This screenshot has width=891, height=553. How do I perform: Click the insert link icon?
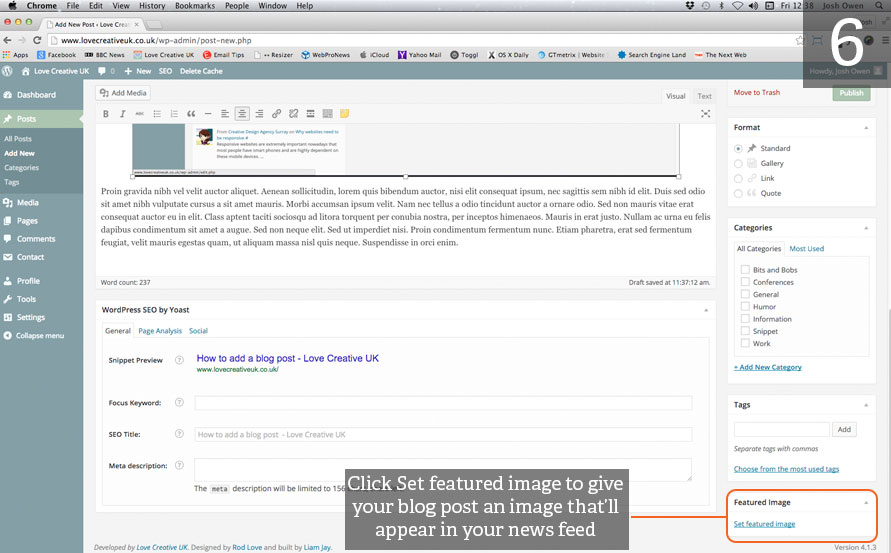click(x=277, y=114)
